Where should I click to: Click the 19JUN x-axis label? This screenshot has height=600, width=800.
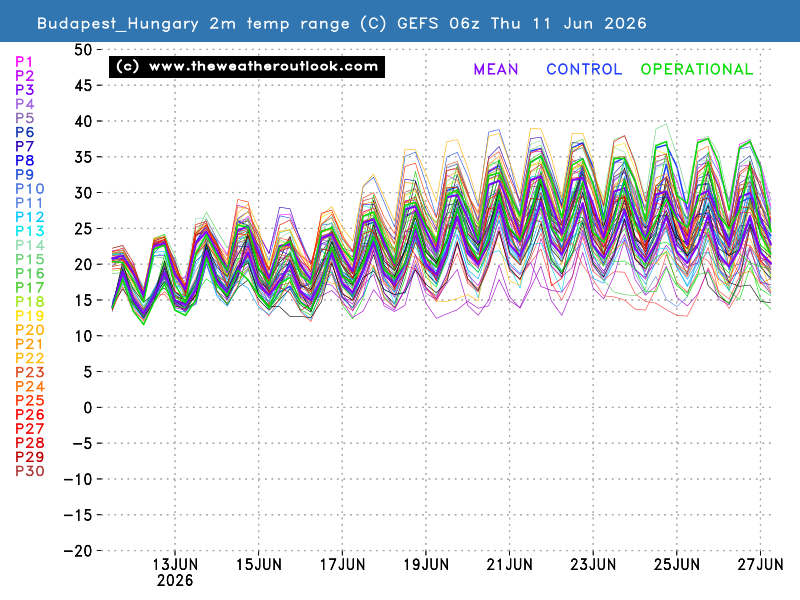click(x=426, y=565)
